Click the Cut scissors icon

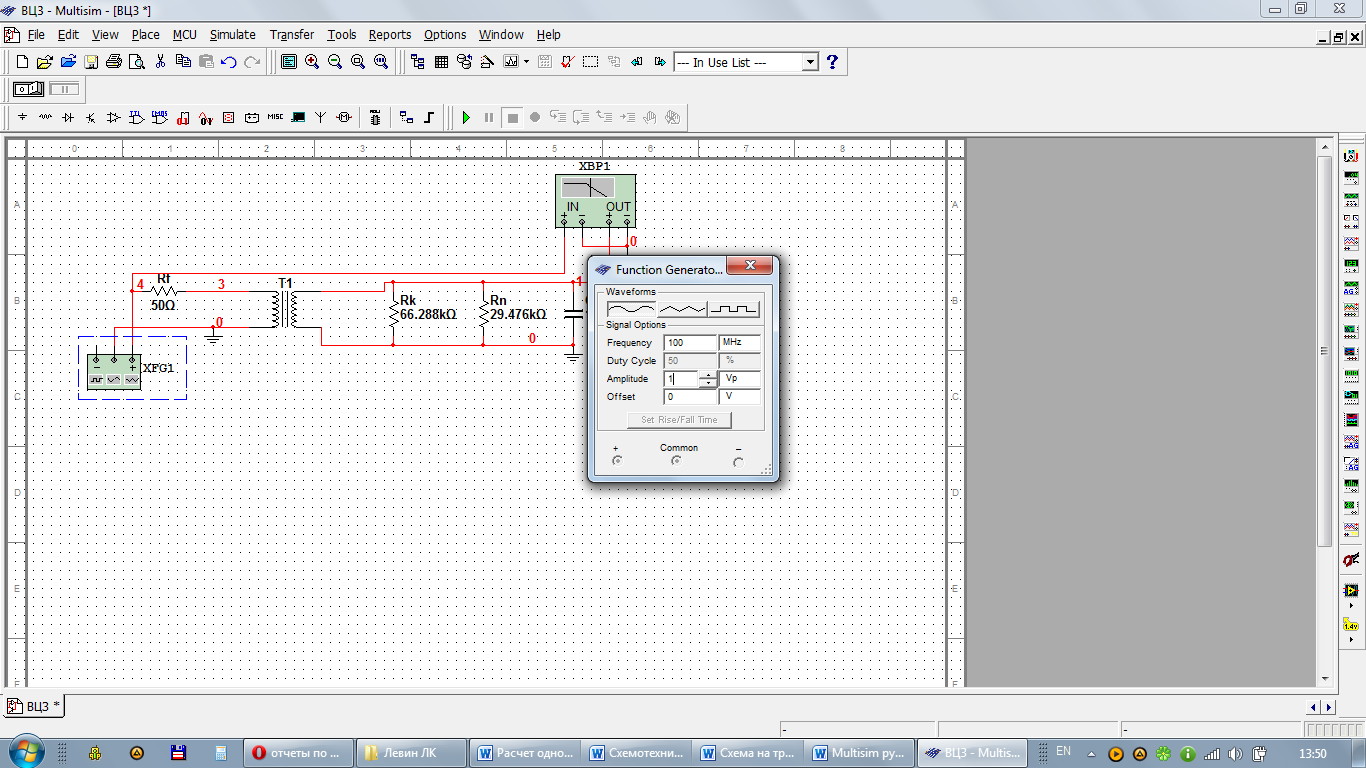[160, 62]
